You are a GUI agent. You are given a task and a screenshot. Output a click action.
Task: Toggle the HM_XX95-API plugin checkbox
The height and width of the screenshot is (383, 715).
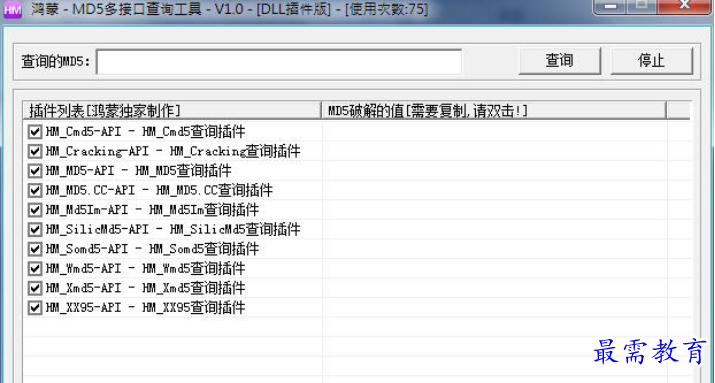[x=35, y=308]
